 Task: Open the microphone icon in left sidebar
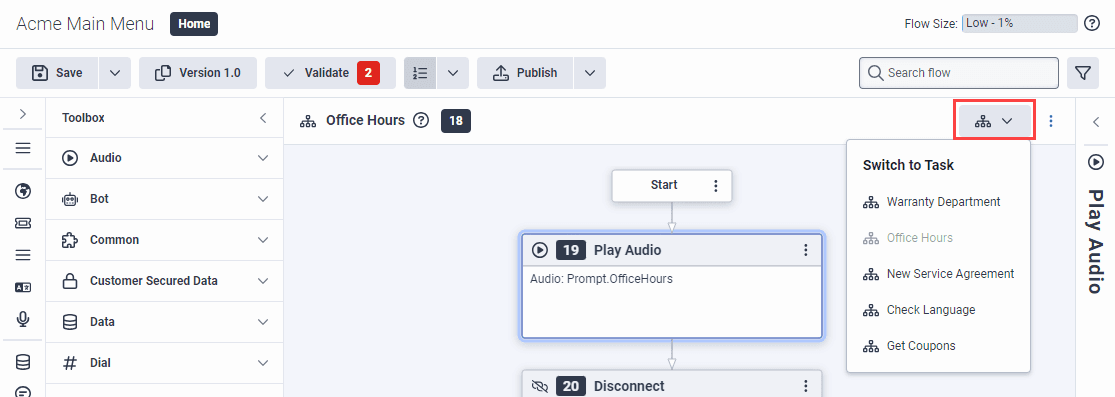[x=23, y=319]
